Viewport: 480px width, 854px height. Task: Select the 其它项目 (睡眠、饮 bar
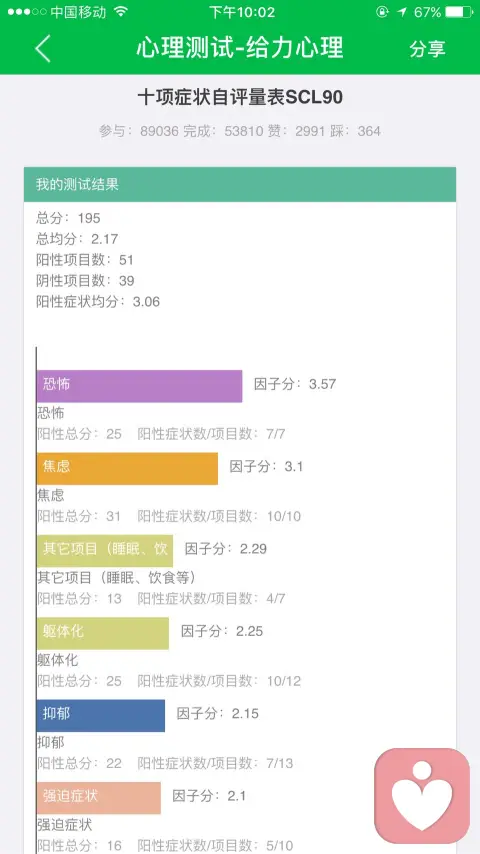105,551
